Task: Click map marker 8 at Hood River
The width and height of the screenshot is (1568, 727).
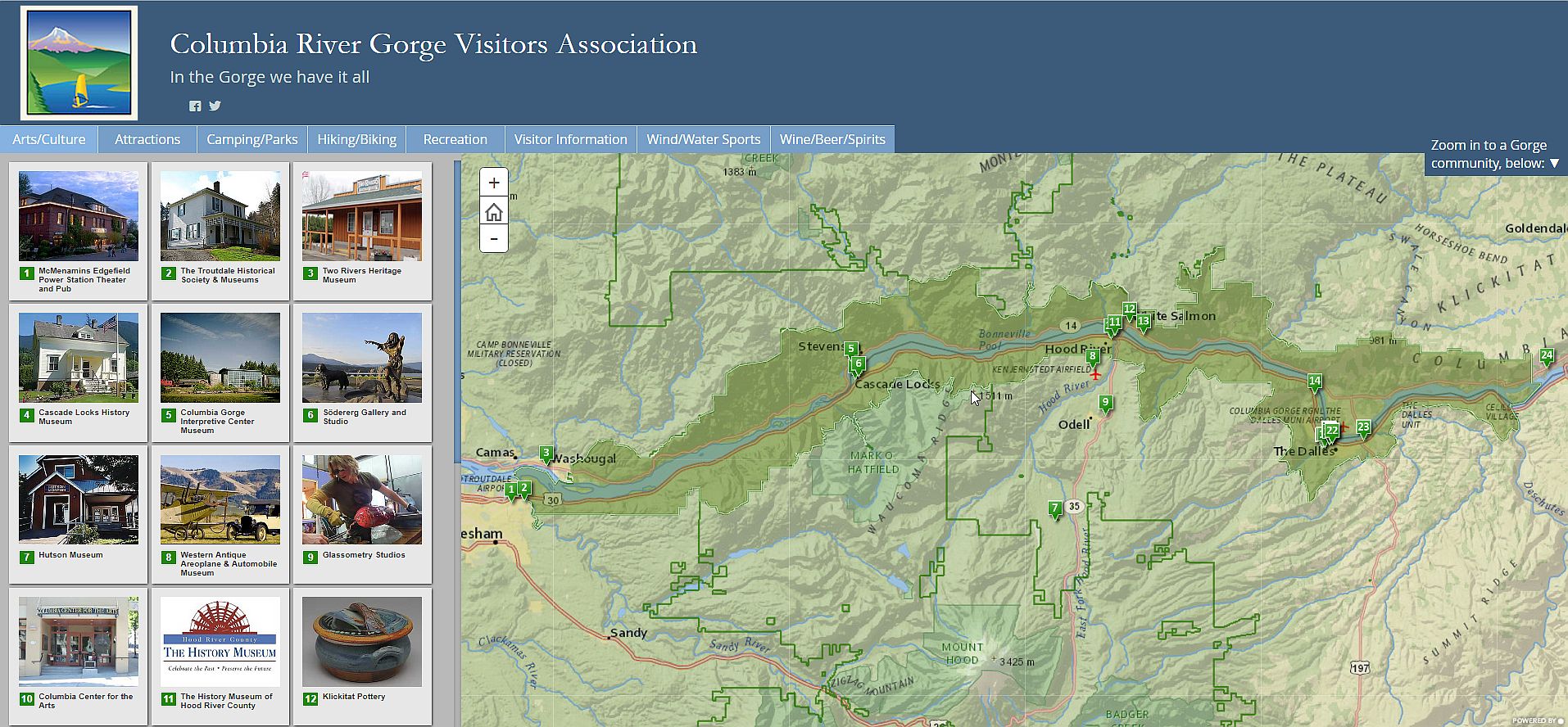Action: pos(1092,357)
